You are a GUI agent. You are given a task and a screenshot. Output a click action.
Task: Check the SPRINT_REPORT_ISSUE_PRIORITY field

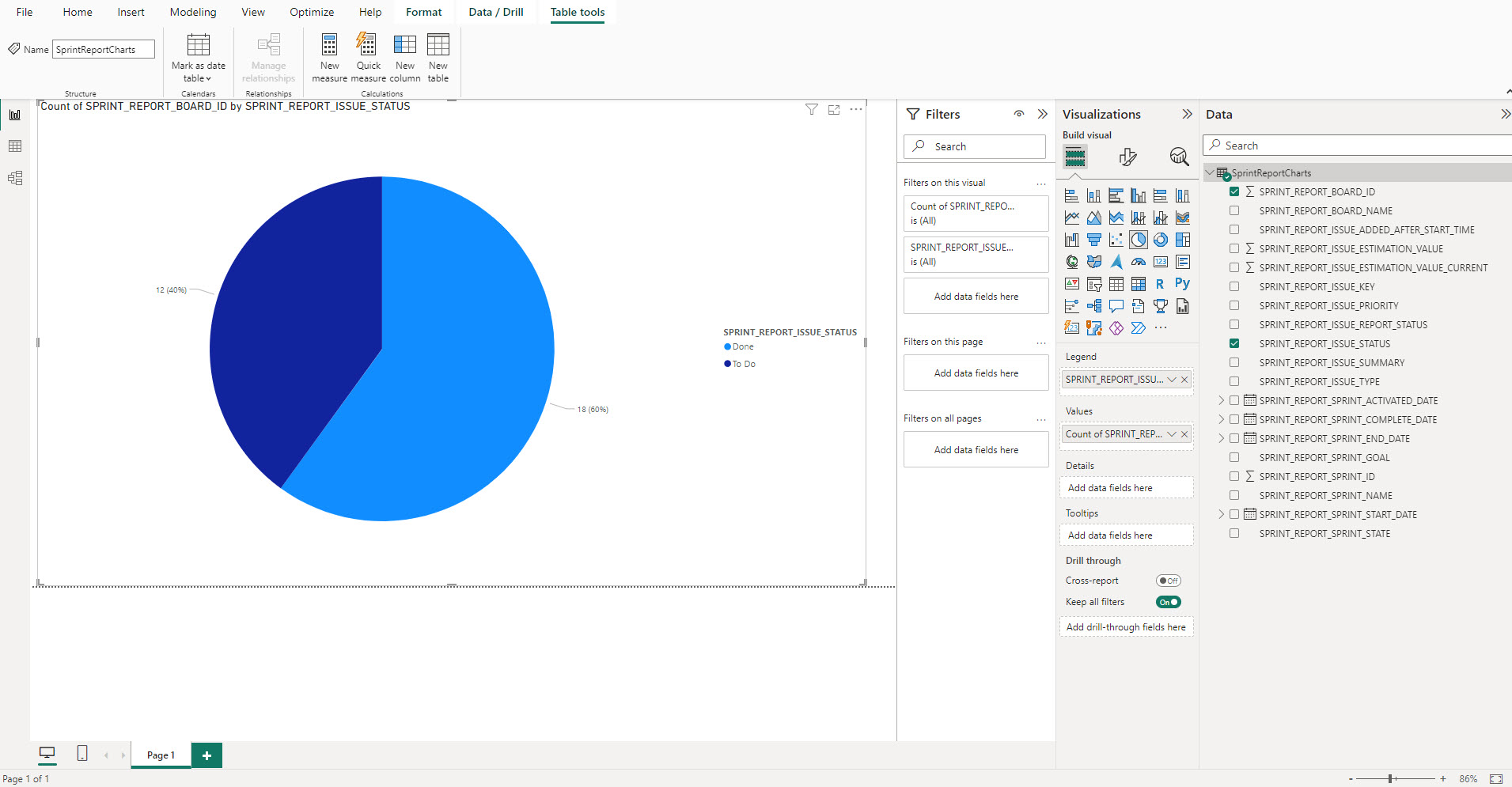coord(1234,306)
